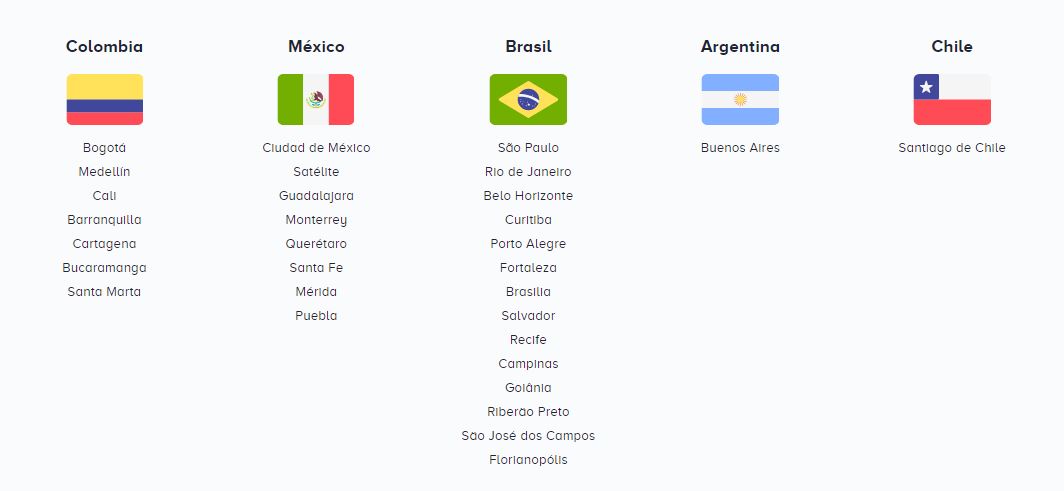Screen dimensions: 1064x491
Task: Select São José dos Campos link
Action: tap(528, 436)
